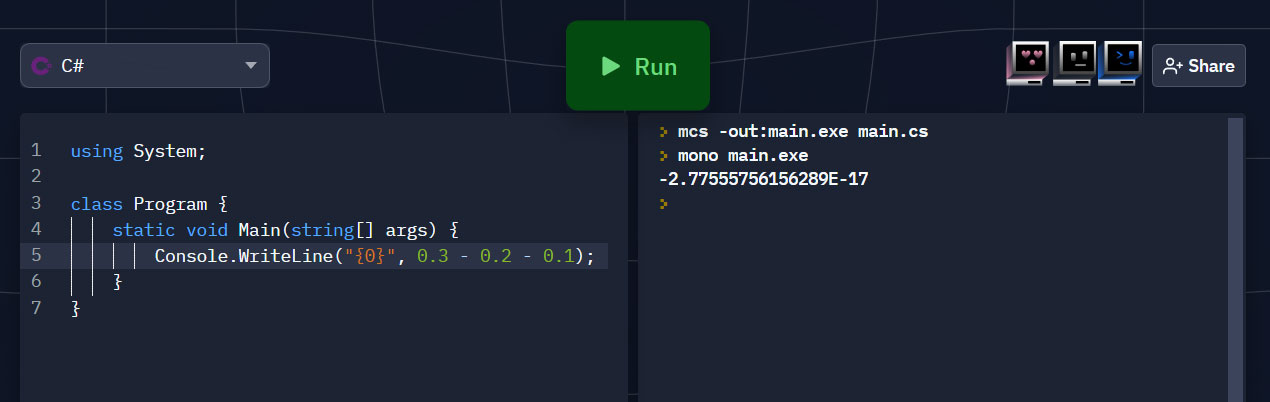Click the 'mono main.exe' console line
This screenshot has height=402, width=1270.
(743, 156)
